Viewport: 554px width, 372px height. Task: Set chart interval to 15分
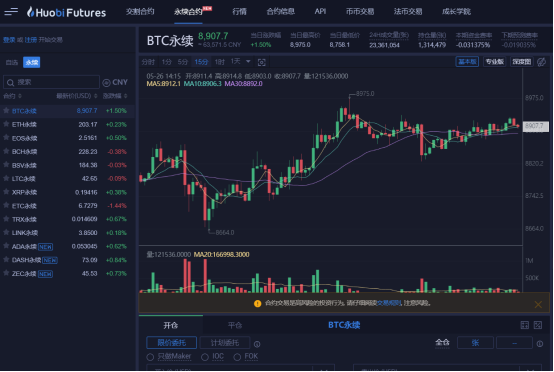point(201,62)
